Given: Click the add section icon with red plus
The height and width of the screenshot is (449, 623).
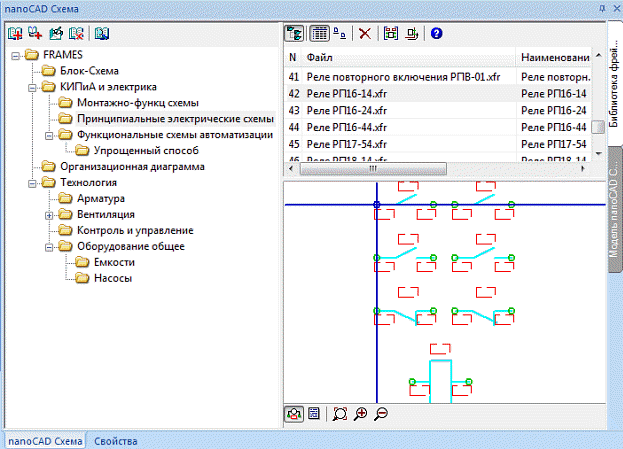Looking at the screenshot, I should click(35, 33).
